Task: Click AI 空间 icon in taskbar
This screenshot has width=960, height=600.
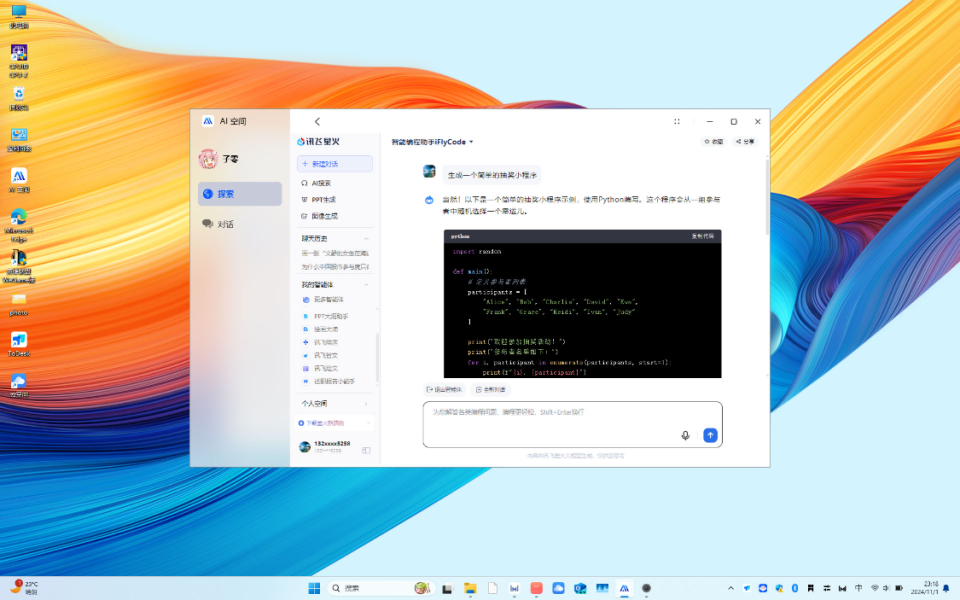Action: (624, 588)
